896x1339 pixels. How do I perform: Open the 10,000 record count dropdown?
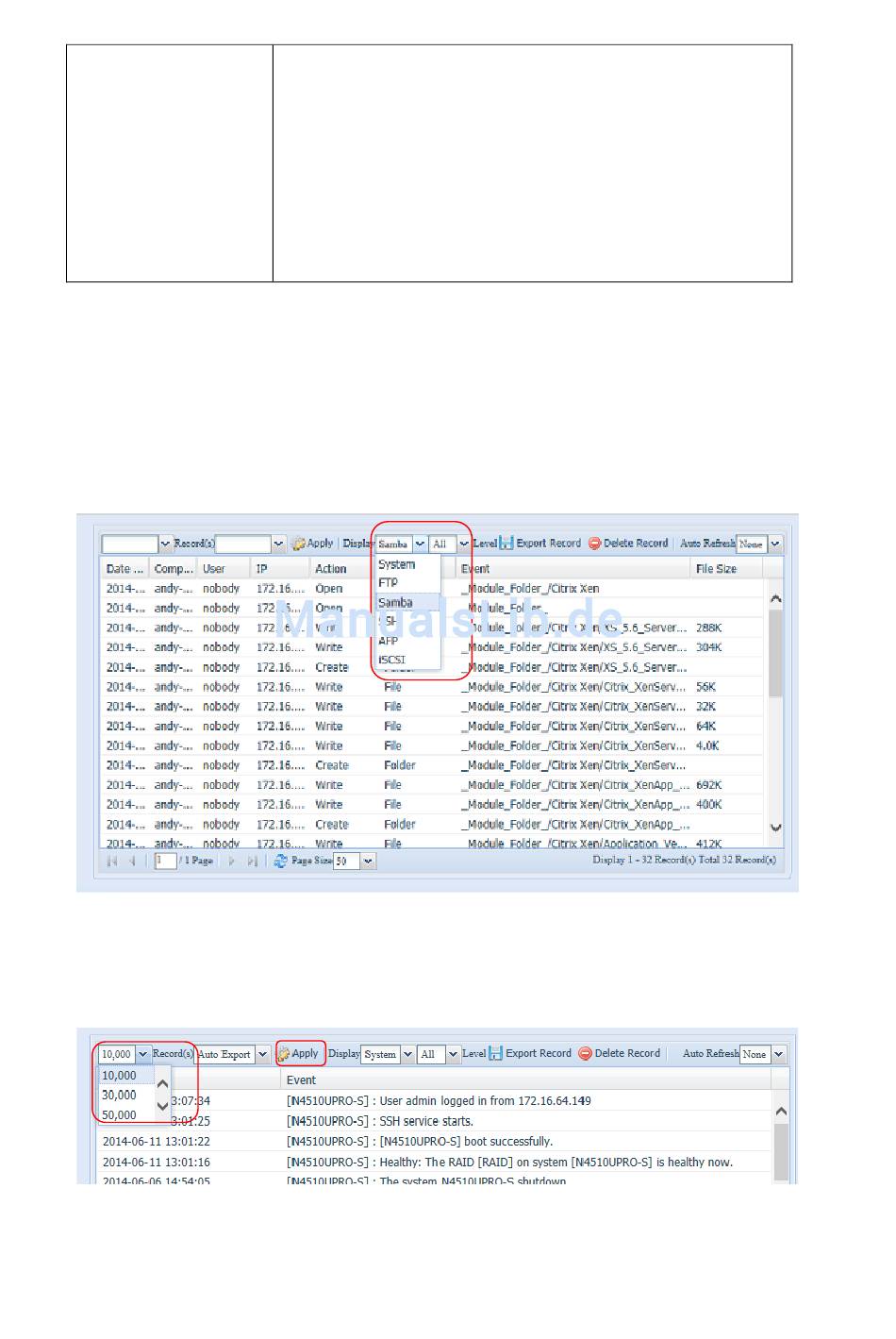(x=143, y=1054)
